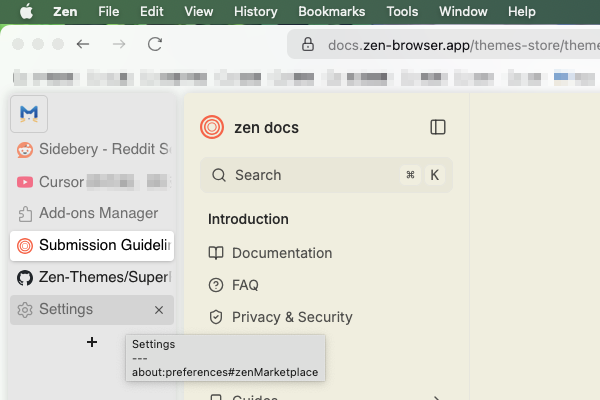The width and height of the screenshot is (600, 400).
Task: Open the History menu
Action: click(x=256, y=11)
